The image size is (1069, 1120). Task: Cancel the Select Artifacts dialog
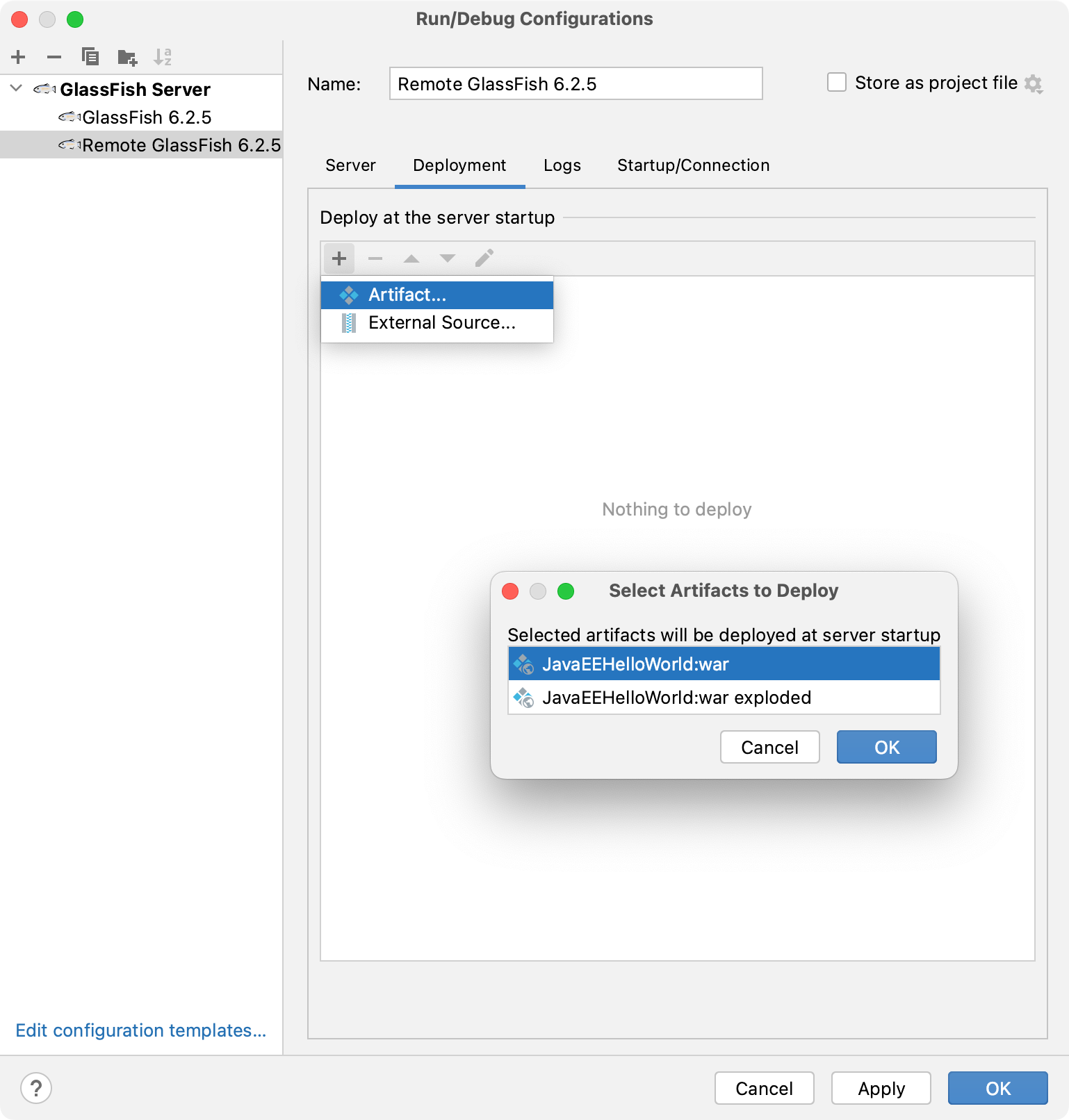coord(769,747)
